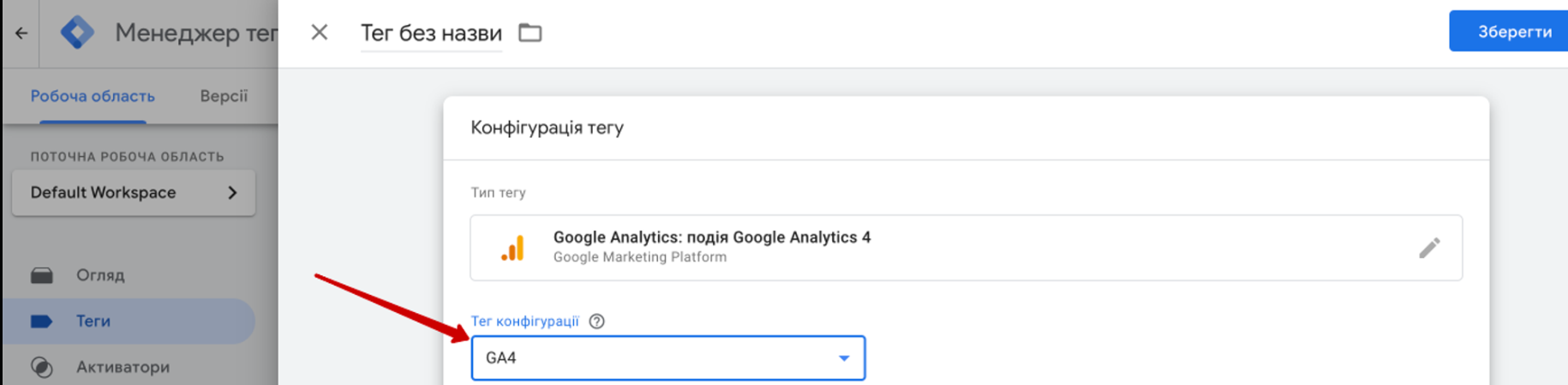
Task: Select the Google Analytics 4 event tag type
Action: pos(967,248)
